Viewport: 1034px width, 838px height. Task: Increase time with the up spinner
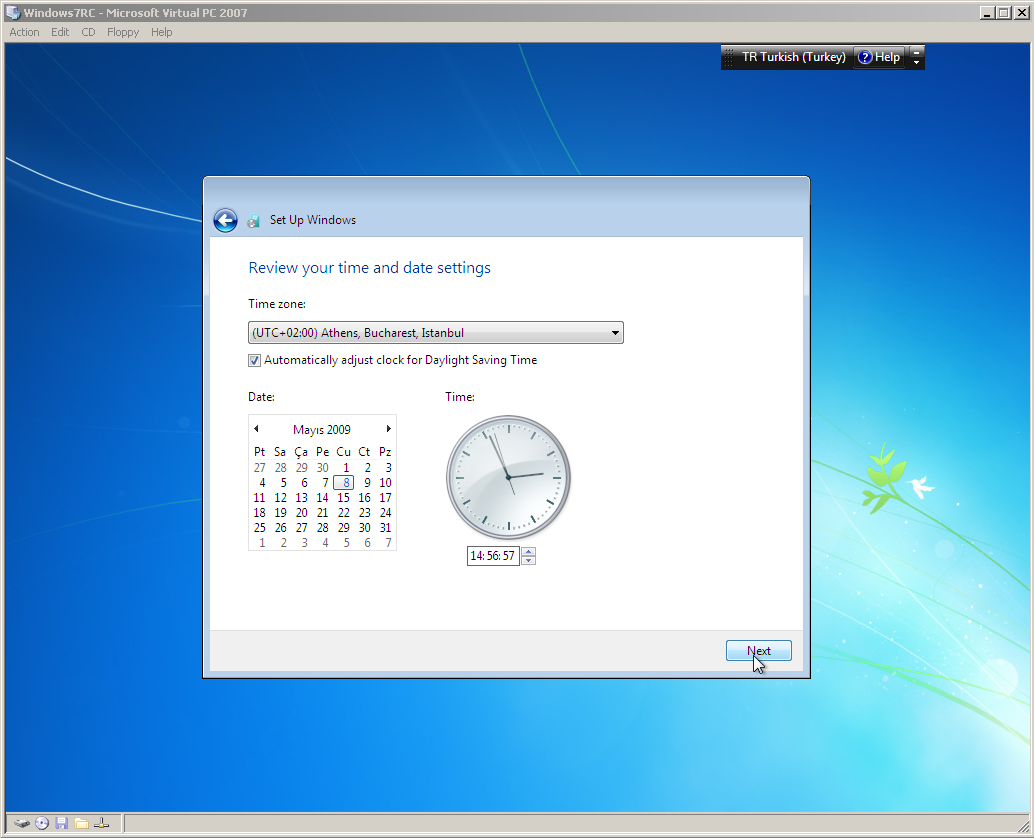pos(528,551)
